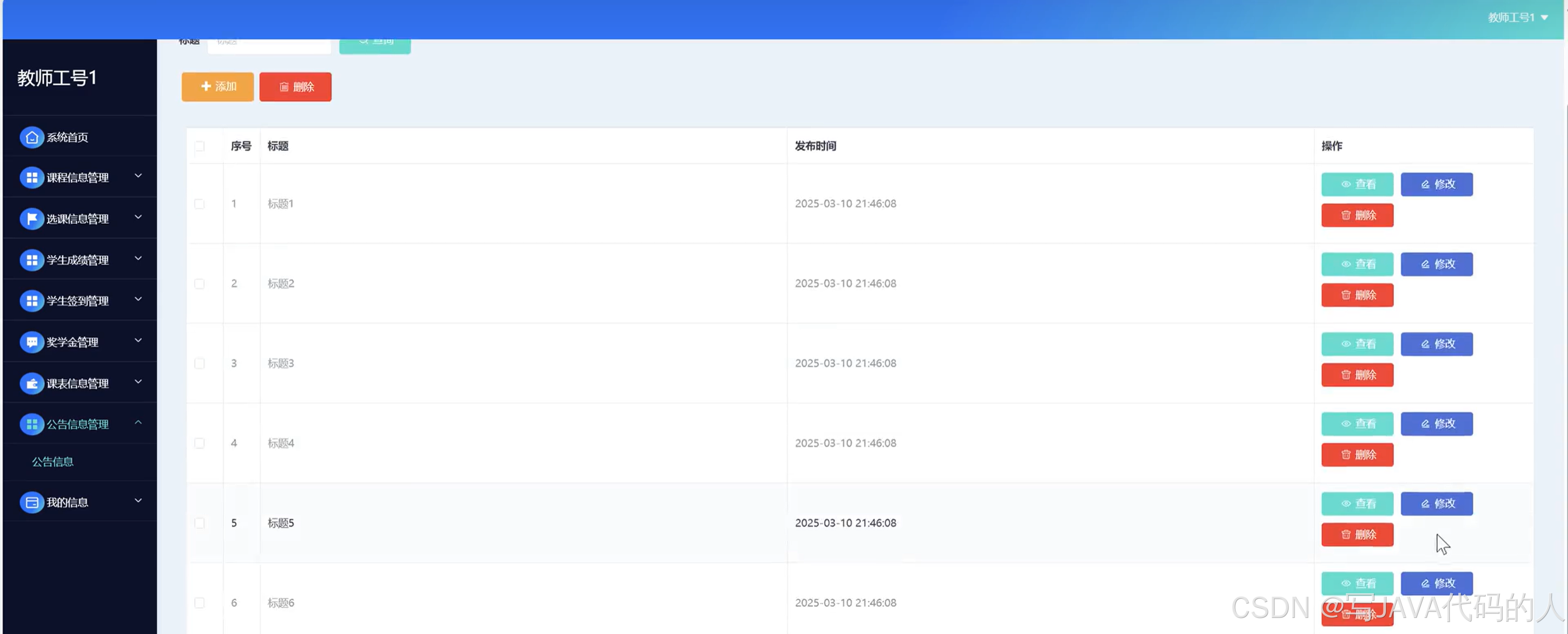The image size is (1568, 634).
Task: View row 标题2 with 查看 button
Action: point(1357,264)
